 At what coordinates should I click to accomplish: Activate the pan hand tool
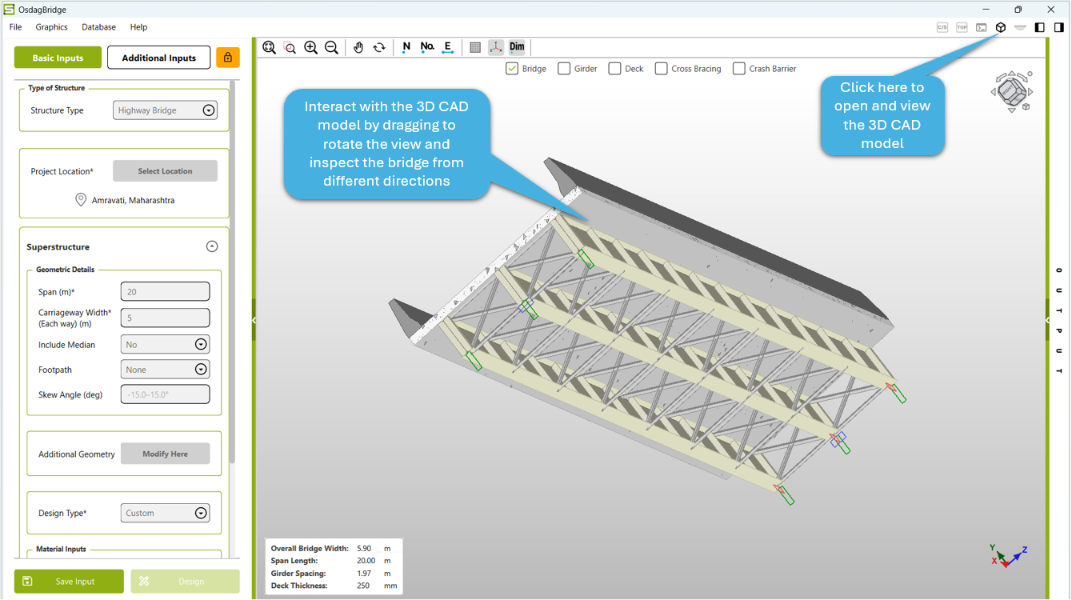coord(359,47)
